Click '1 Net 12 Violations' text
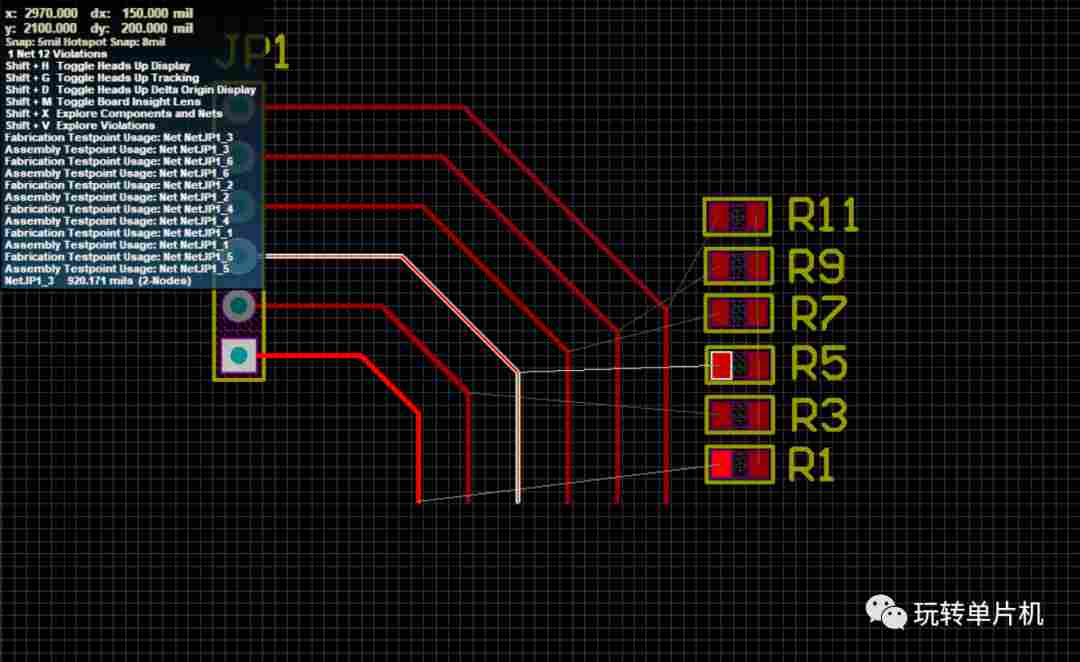This screenshot has width=1080, height=662. click(57, 54)
